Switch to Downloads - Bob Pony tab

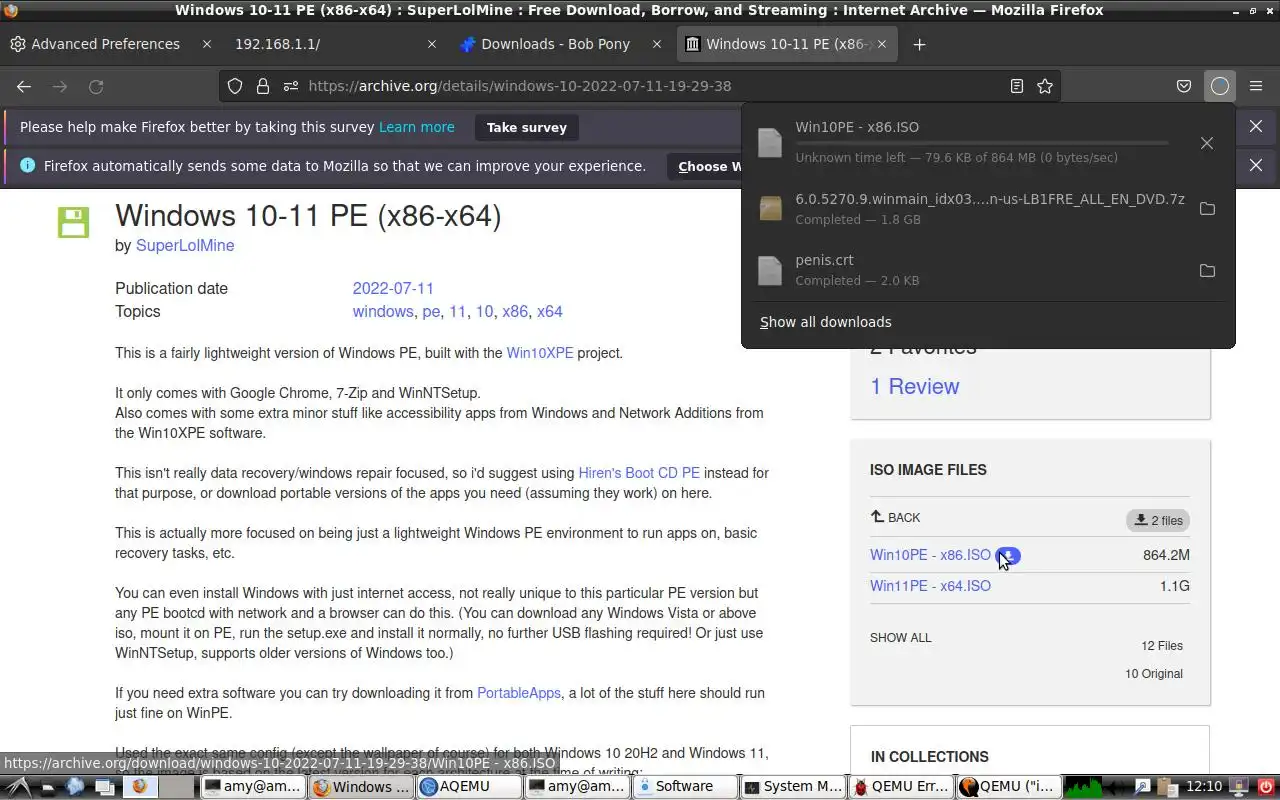[556, 44]
